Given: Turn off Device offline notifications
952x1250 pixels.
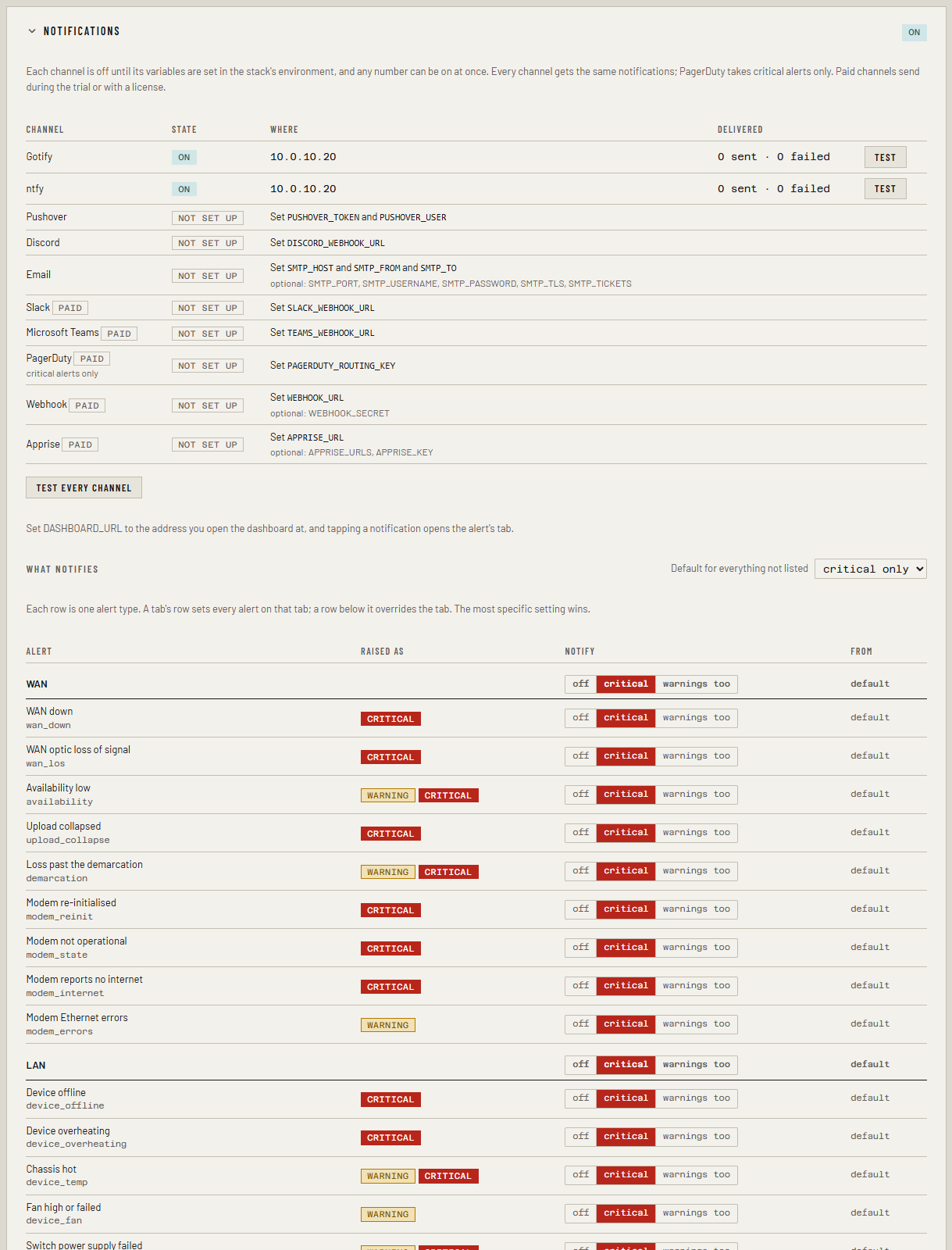Looking at the screenshot, I should click(580, 1098).
